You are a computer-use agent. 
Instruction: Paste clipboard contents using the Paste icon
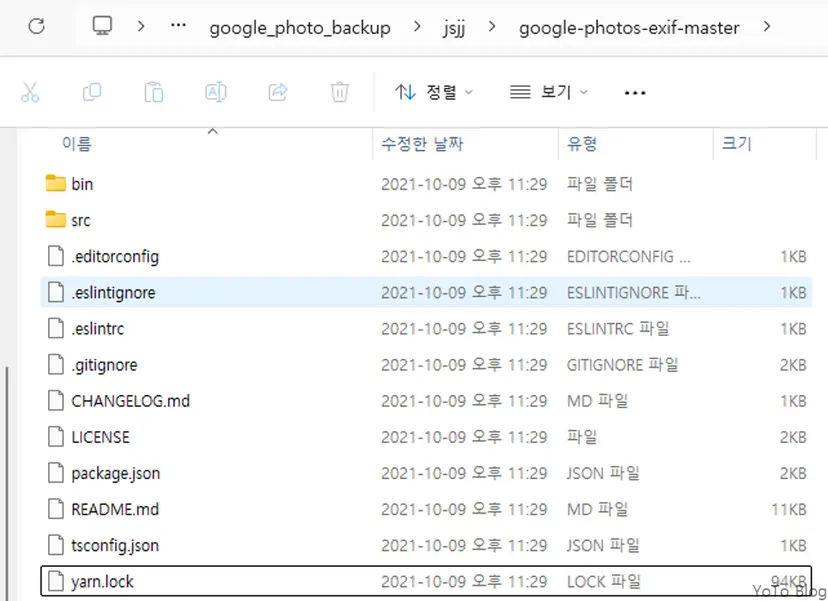click(154, 91)
